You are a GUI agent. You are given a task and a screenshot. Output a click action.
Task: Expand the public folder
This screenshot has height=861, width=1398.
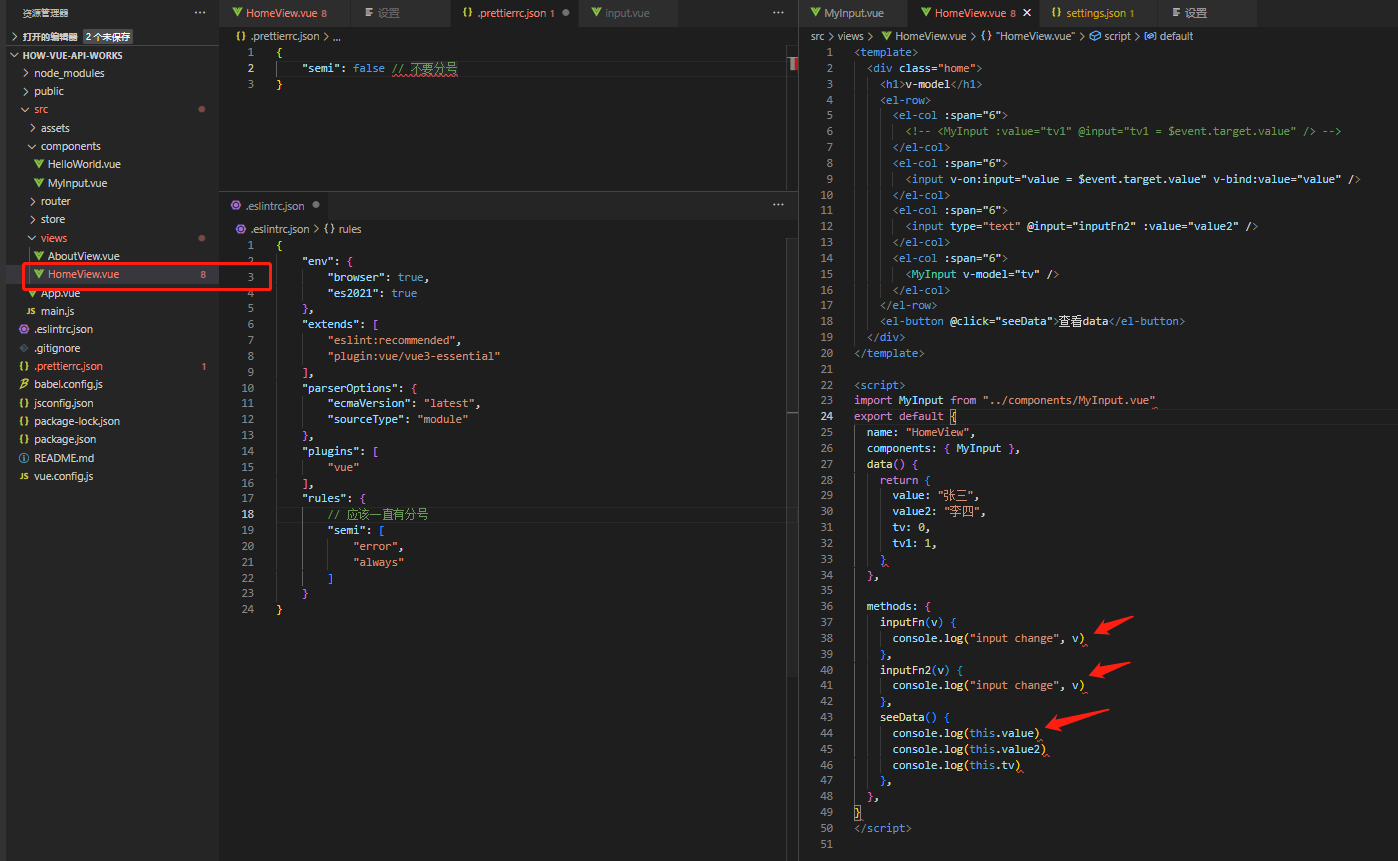coord(26,91)
